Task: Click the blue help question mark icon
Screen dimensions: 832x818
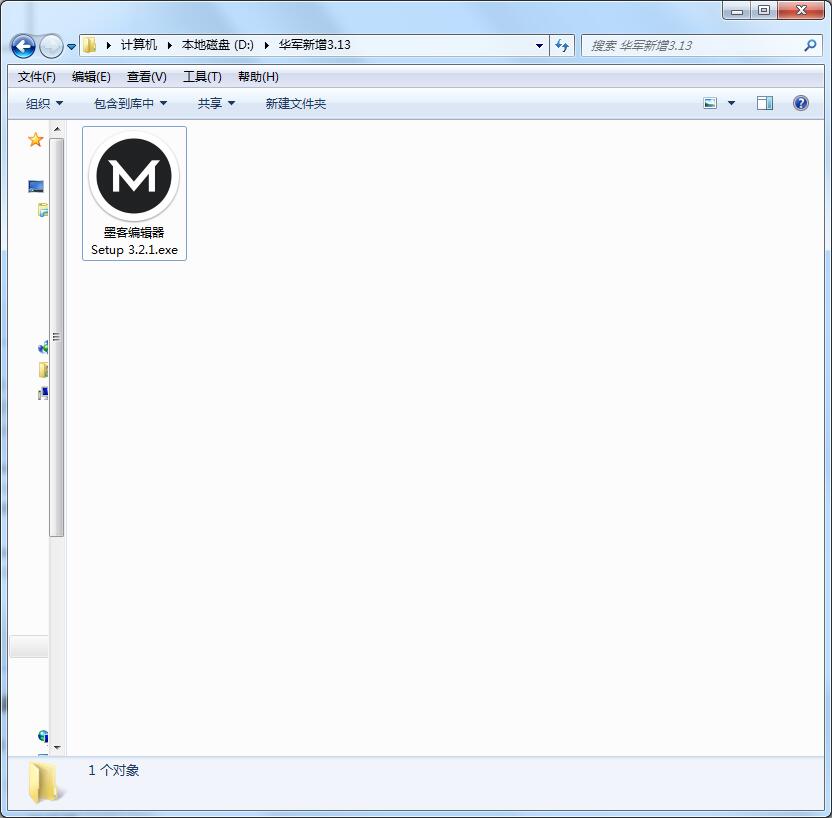Action: (800, 103)
